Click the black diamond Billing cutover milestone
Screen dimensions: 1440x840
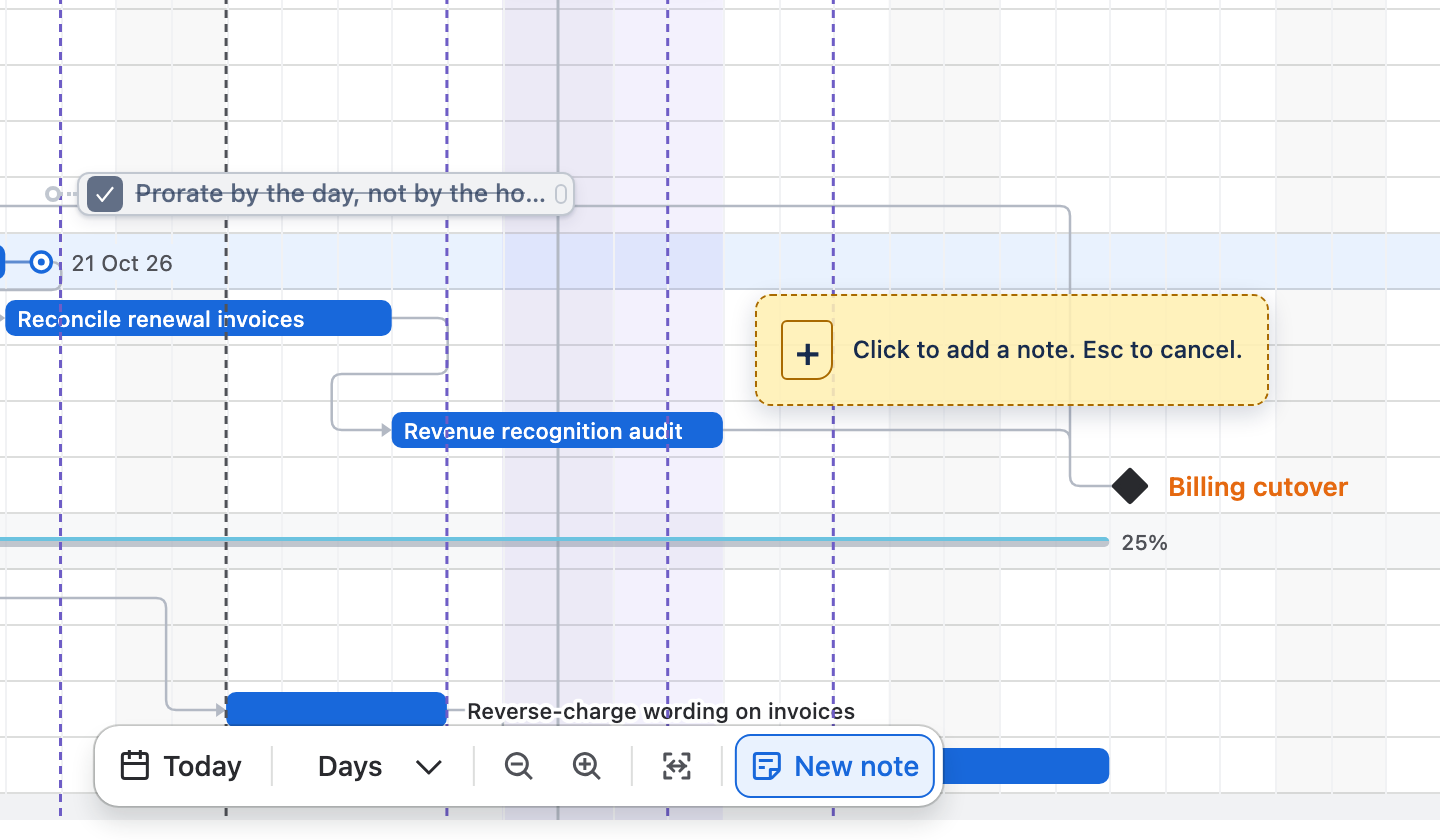[x=1130, y=486]
